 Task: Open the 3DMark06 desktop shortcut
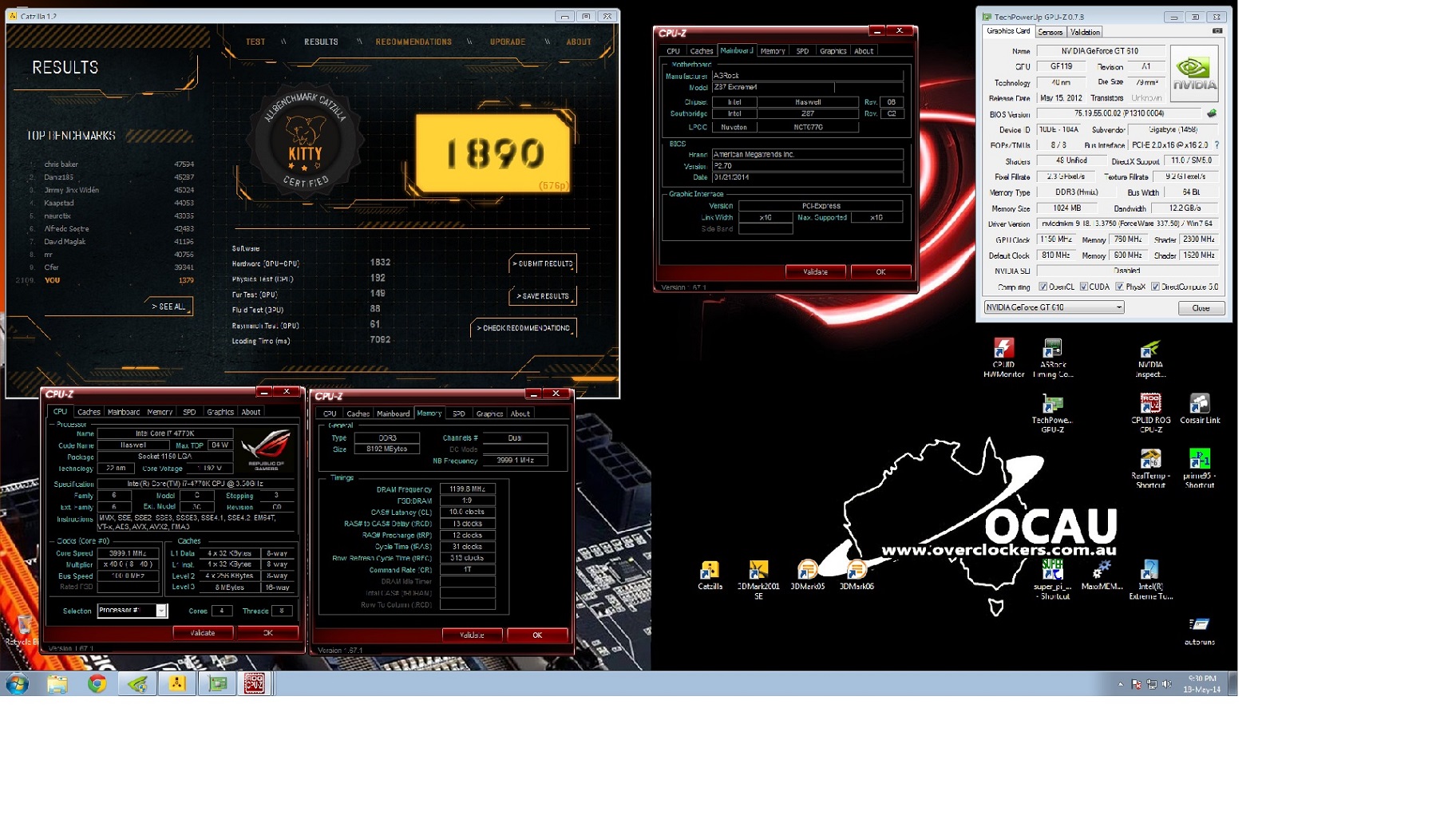point(856,570)
